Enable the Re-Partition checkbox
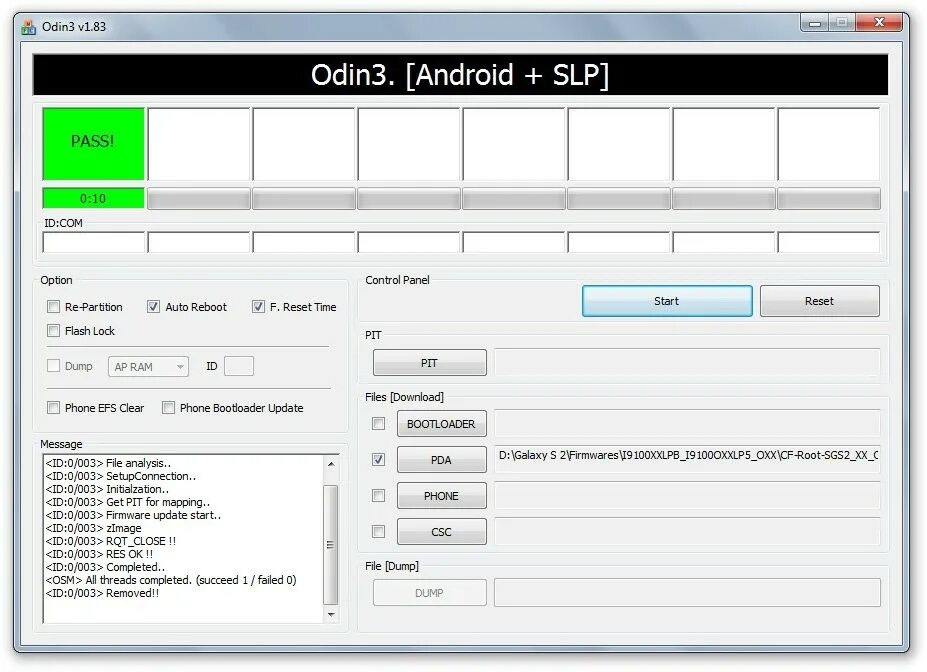 pyautogui.click(x=53, y=307)
